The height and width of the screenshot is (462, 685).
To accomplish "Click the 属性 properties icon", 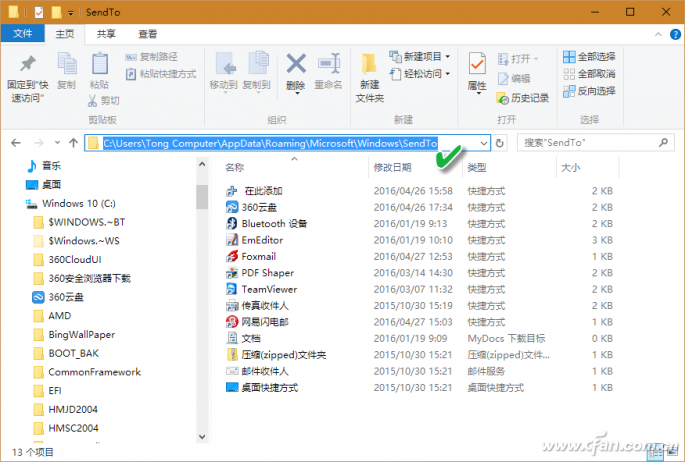I will (477, 64).
